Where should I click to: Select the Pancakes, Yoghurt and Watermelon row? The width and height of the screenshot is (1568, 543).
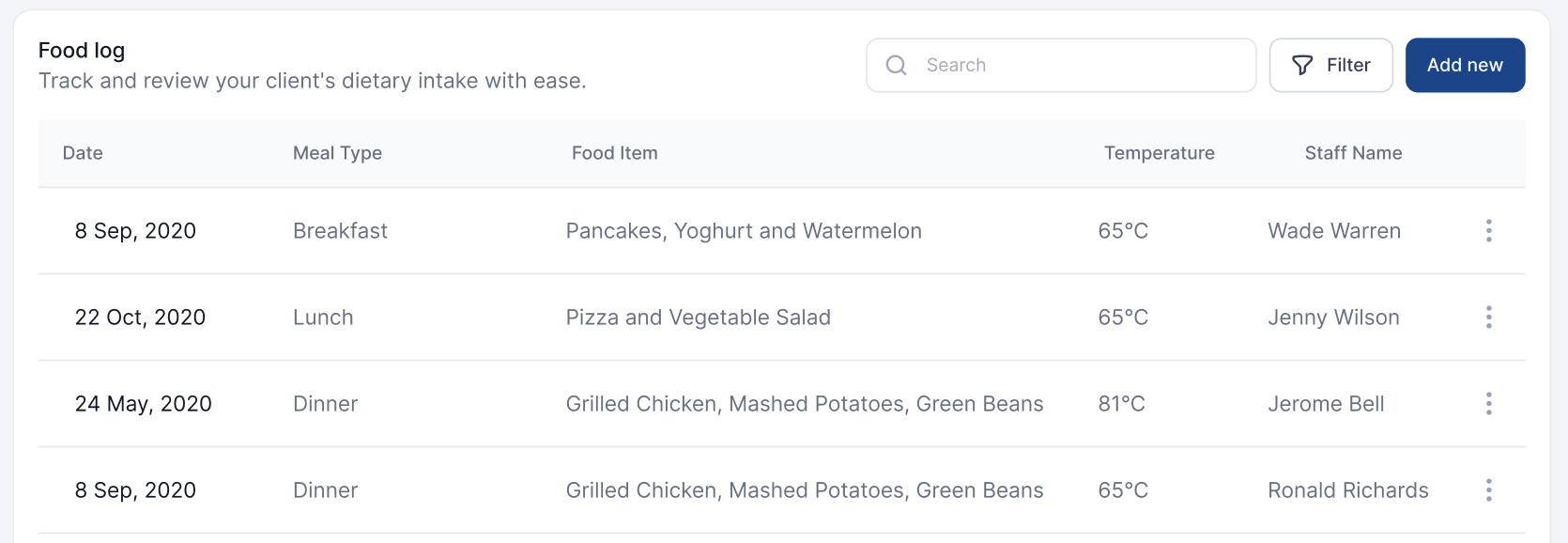[743, 231]
